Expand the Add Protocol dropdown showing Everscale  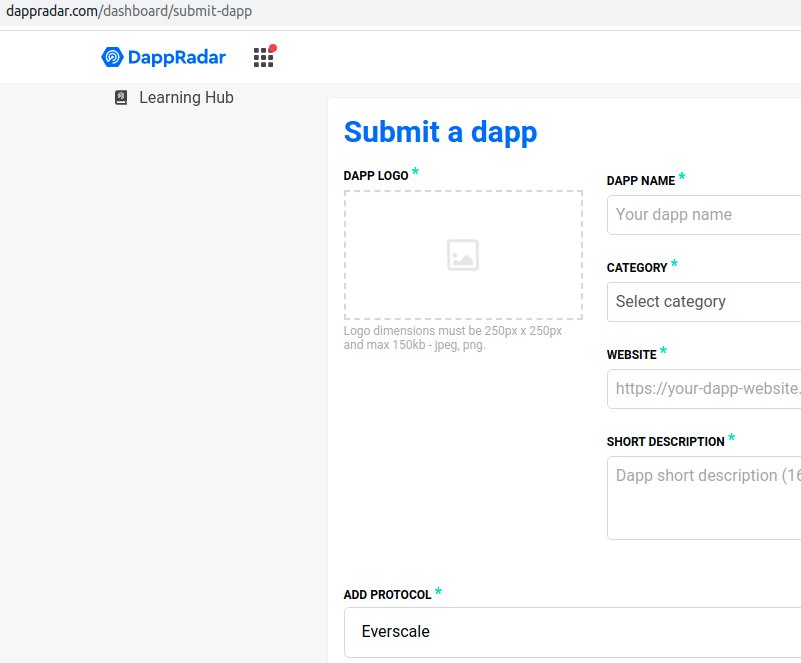[x=572, y=632]
